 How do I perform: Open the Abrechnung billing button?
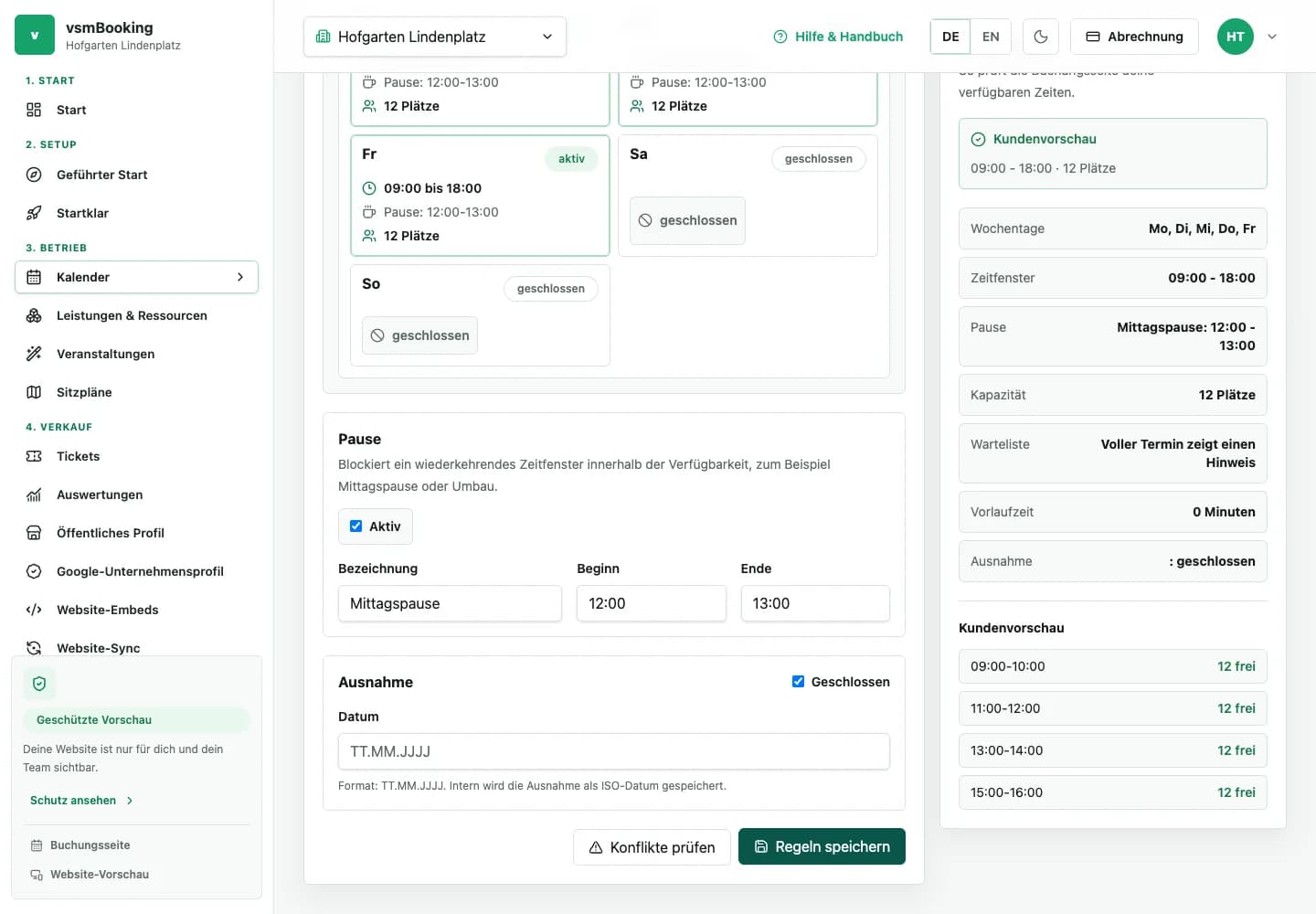(x=1134, y=37)
